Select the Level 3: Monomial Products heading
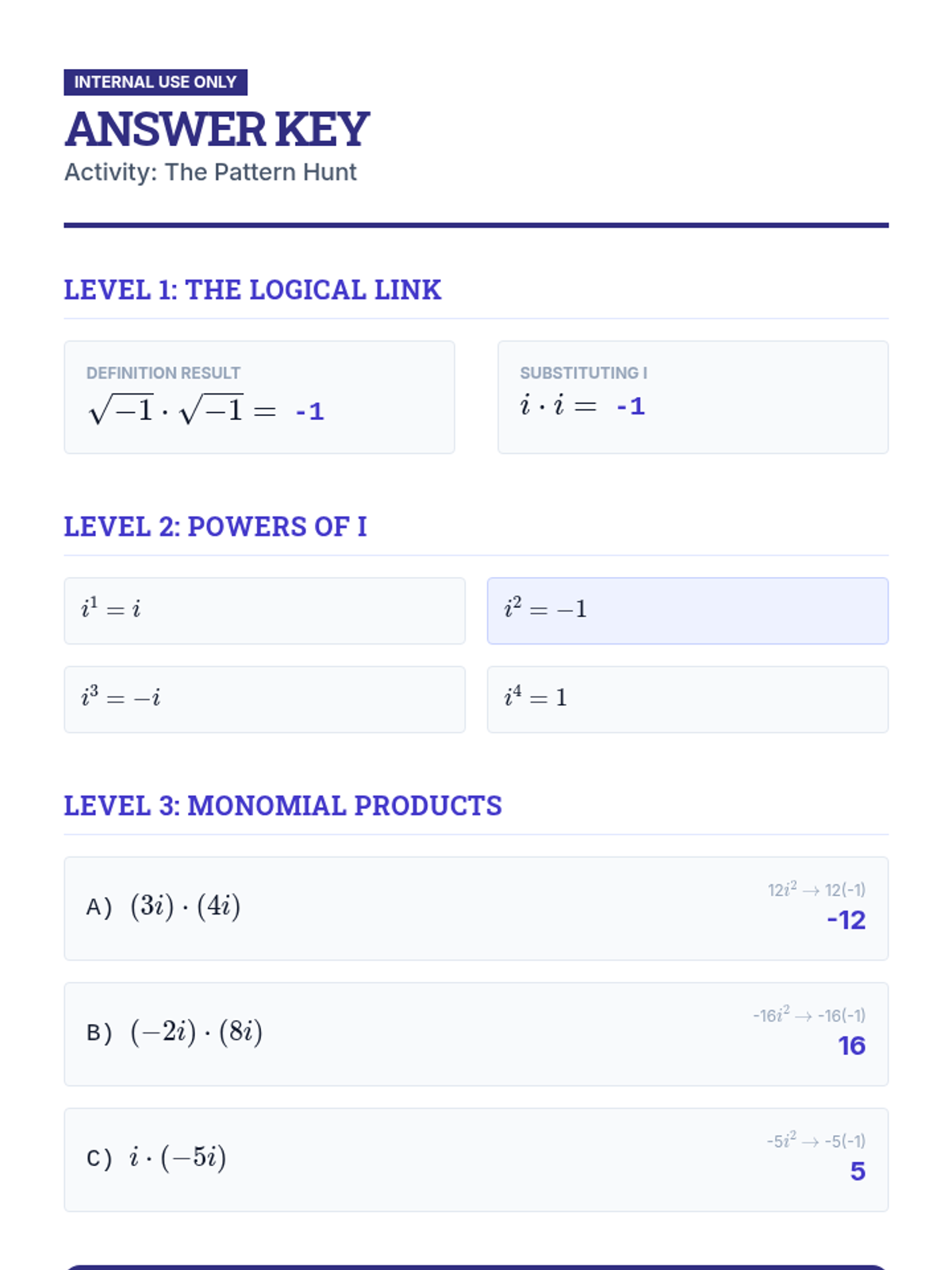 pos(282,806)
